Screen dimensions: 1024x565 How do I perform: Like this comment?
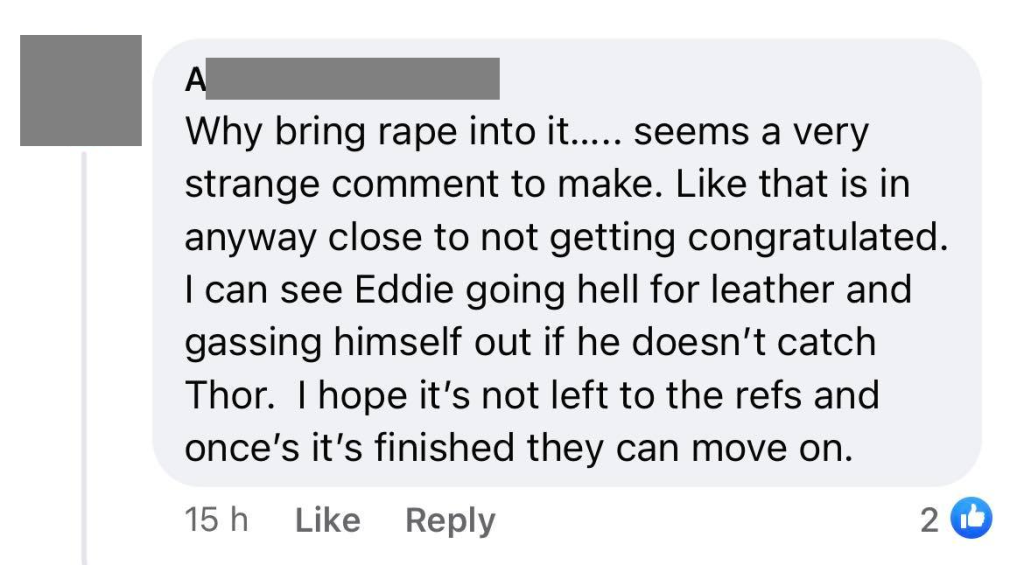(x=328, y=520)
